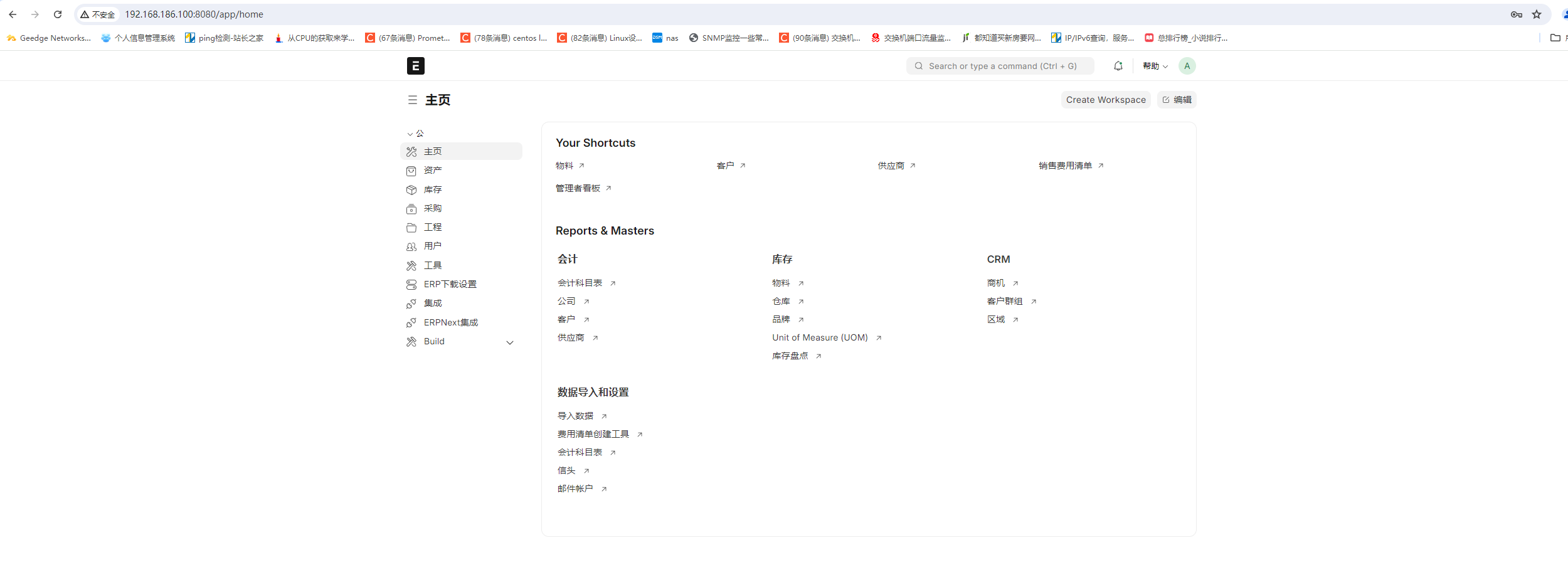Open the password key icon
Image resolution: width=1568 pixels, height=577 pixels.
1516,14
